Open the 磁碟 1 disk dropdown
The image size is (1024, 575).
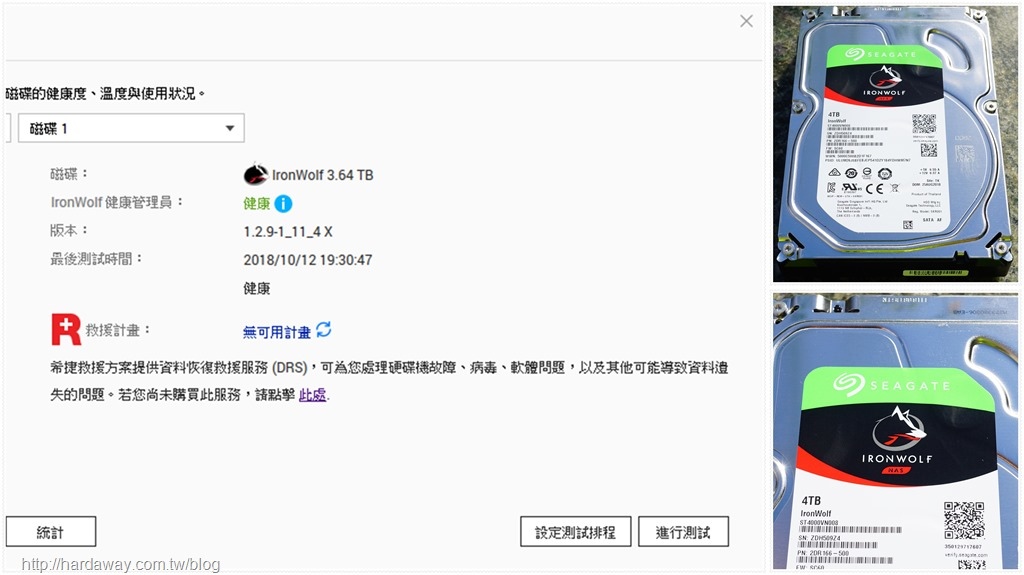click(x=131, y=128)
